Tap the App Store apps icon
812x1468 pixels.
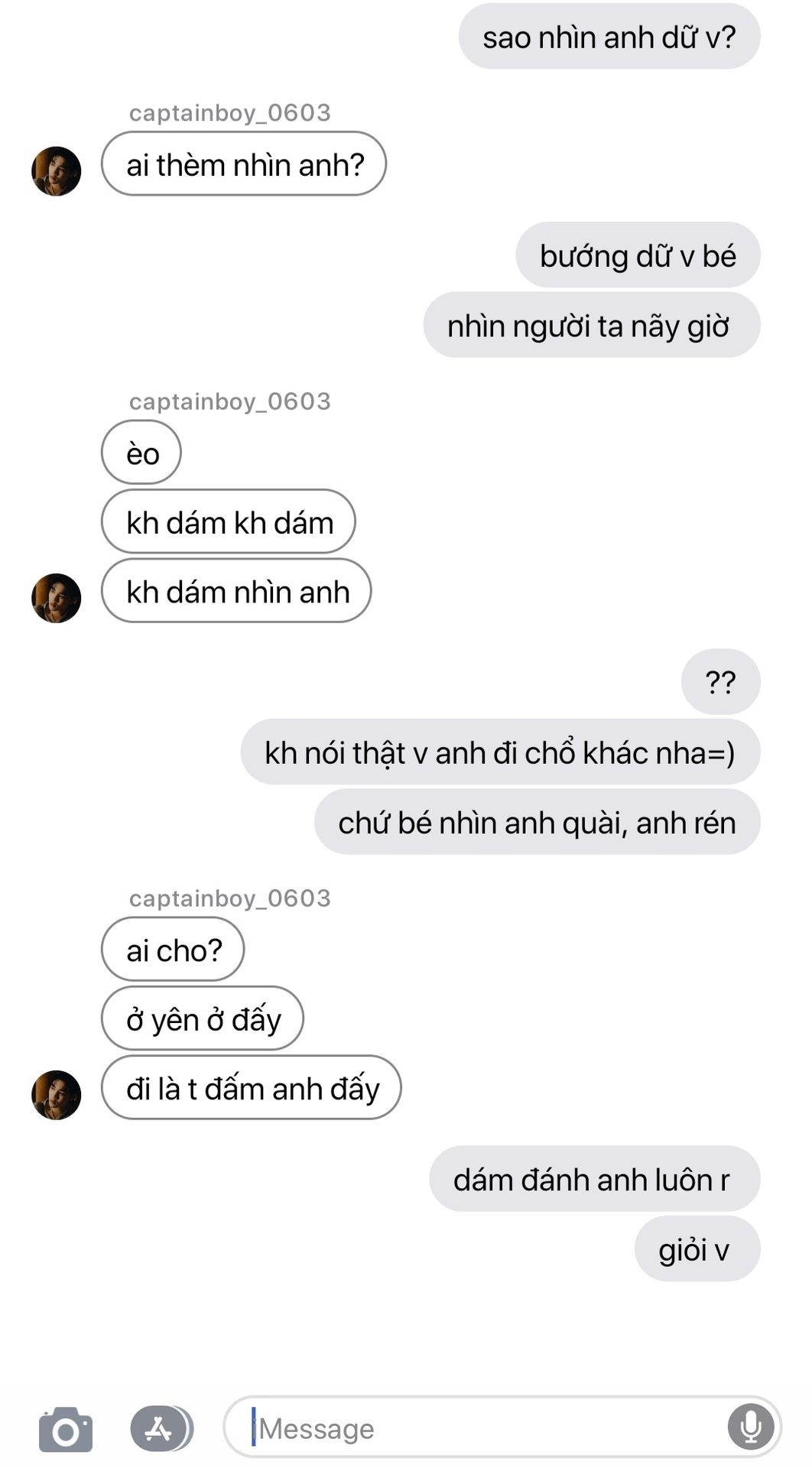[x=161, y=1428]
